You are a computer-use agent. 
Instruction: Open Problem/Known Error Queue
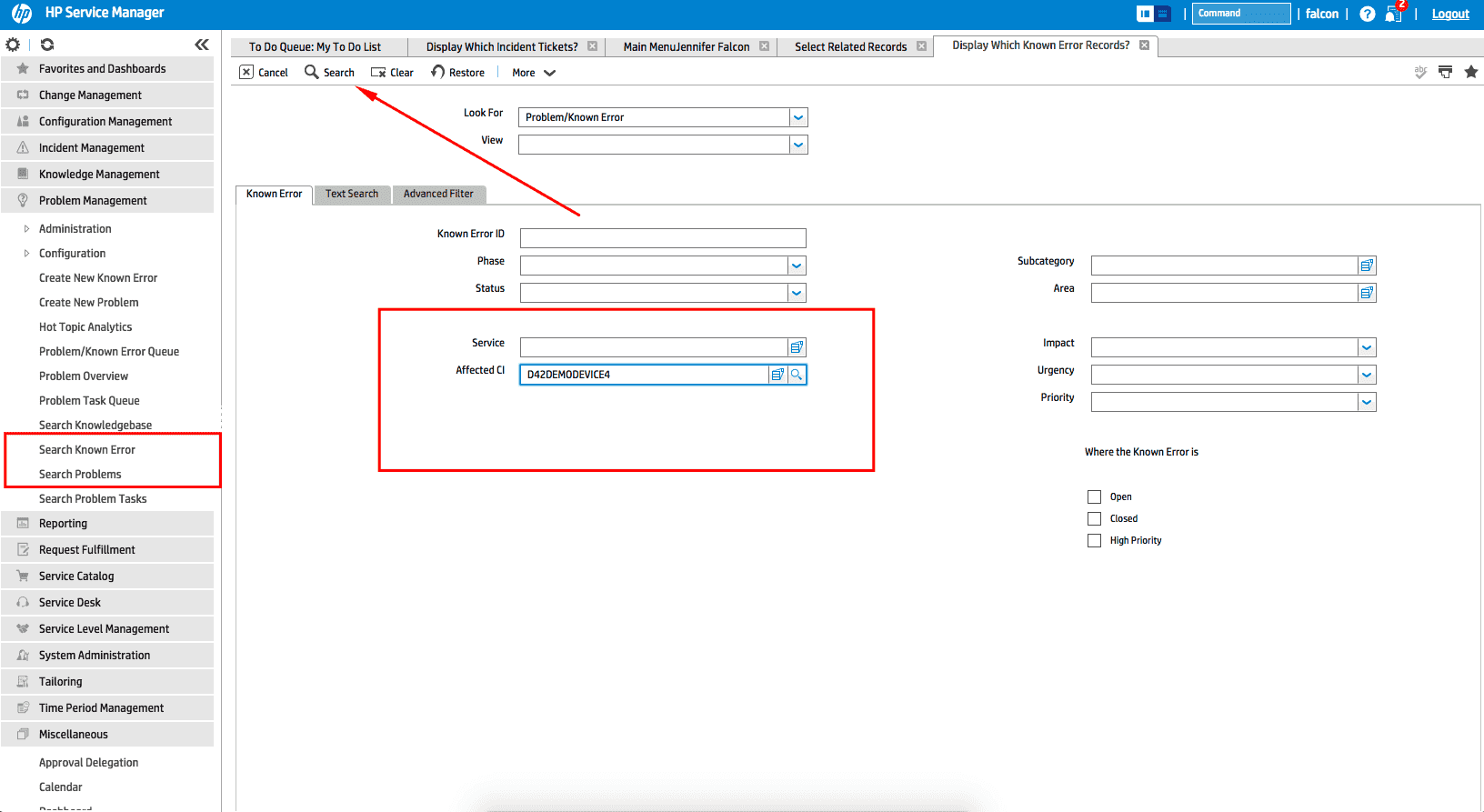tap(109, 352)
